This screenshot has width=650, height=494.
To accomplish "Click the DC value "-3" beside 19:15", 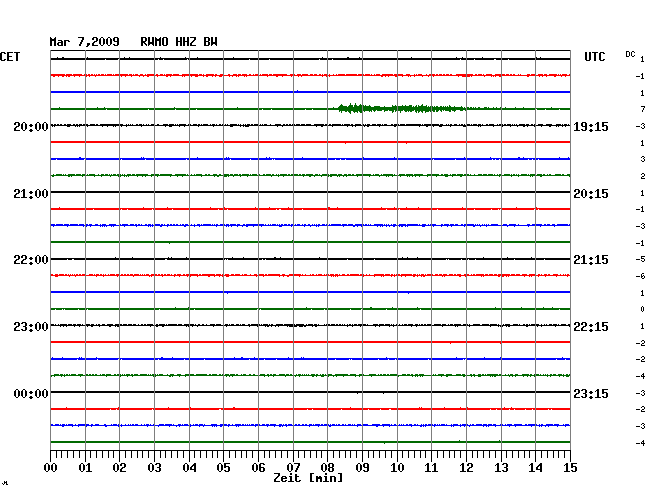I will (x=640, y=126).
